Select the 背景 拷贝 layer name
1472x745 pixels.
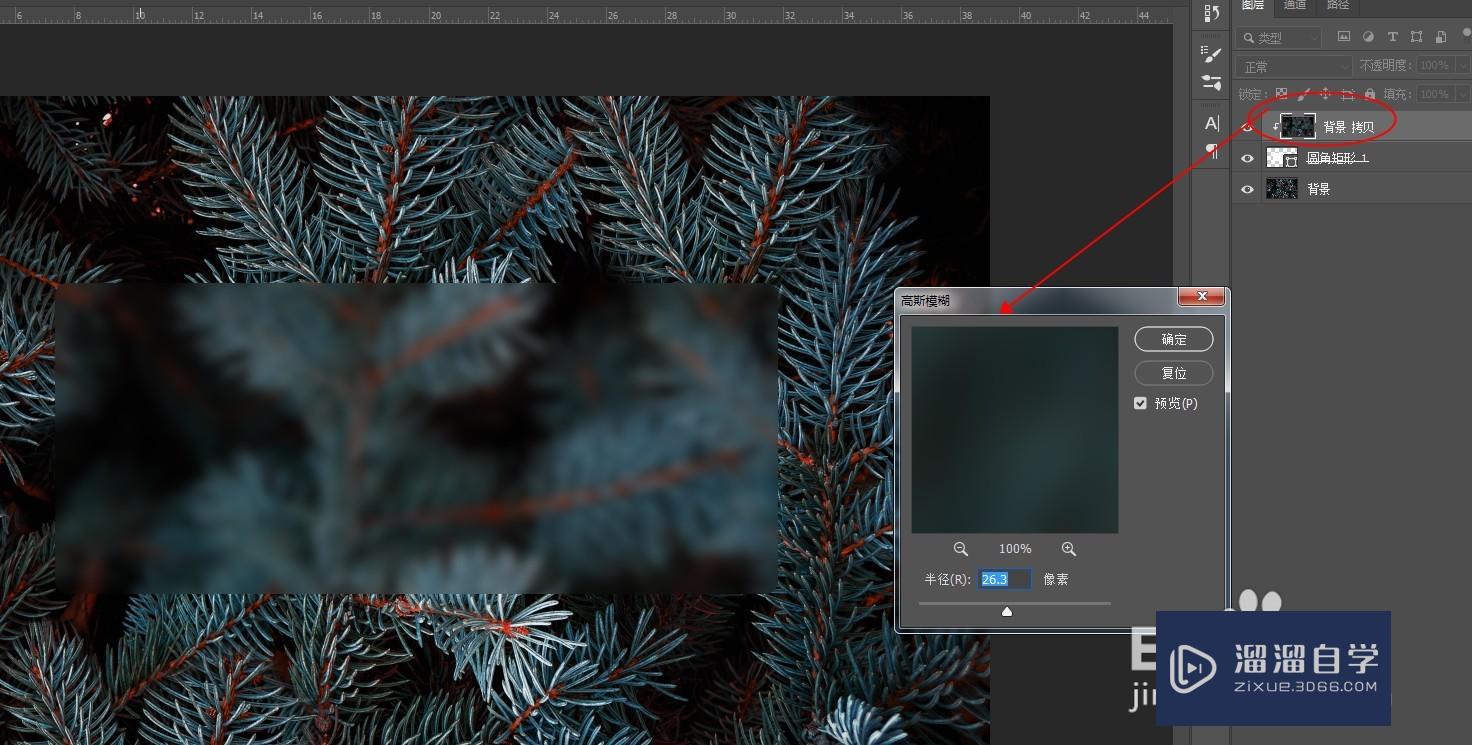1349,127
